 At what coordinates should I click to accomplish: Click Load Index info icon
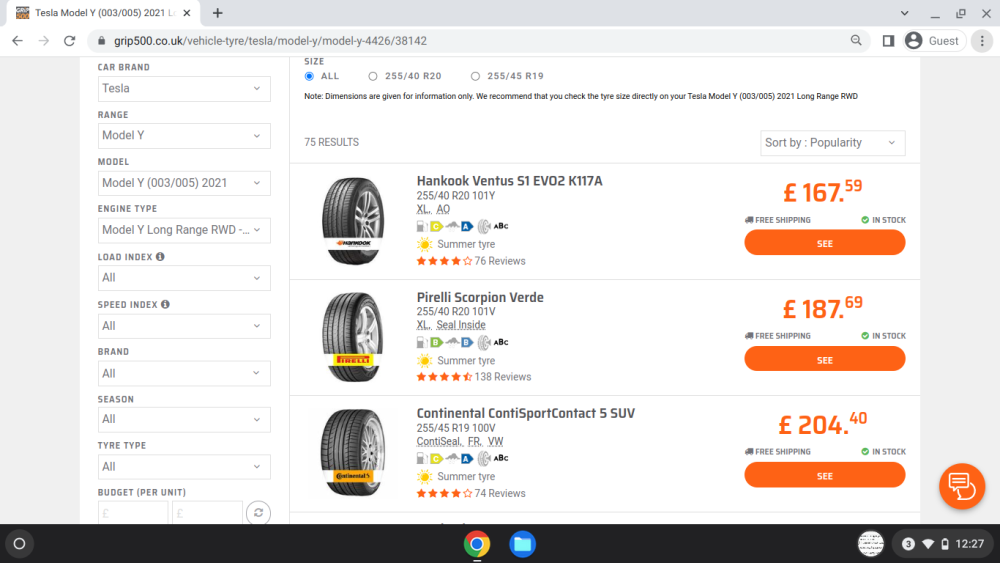pyautogui.click(x=160, y=256)
